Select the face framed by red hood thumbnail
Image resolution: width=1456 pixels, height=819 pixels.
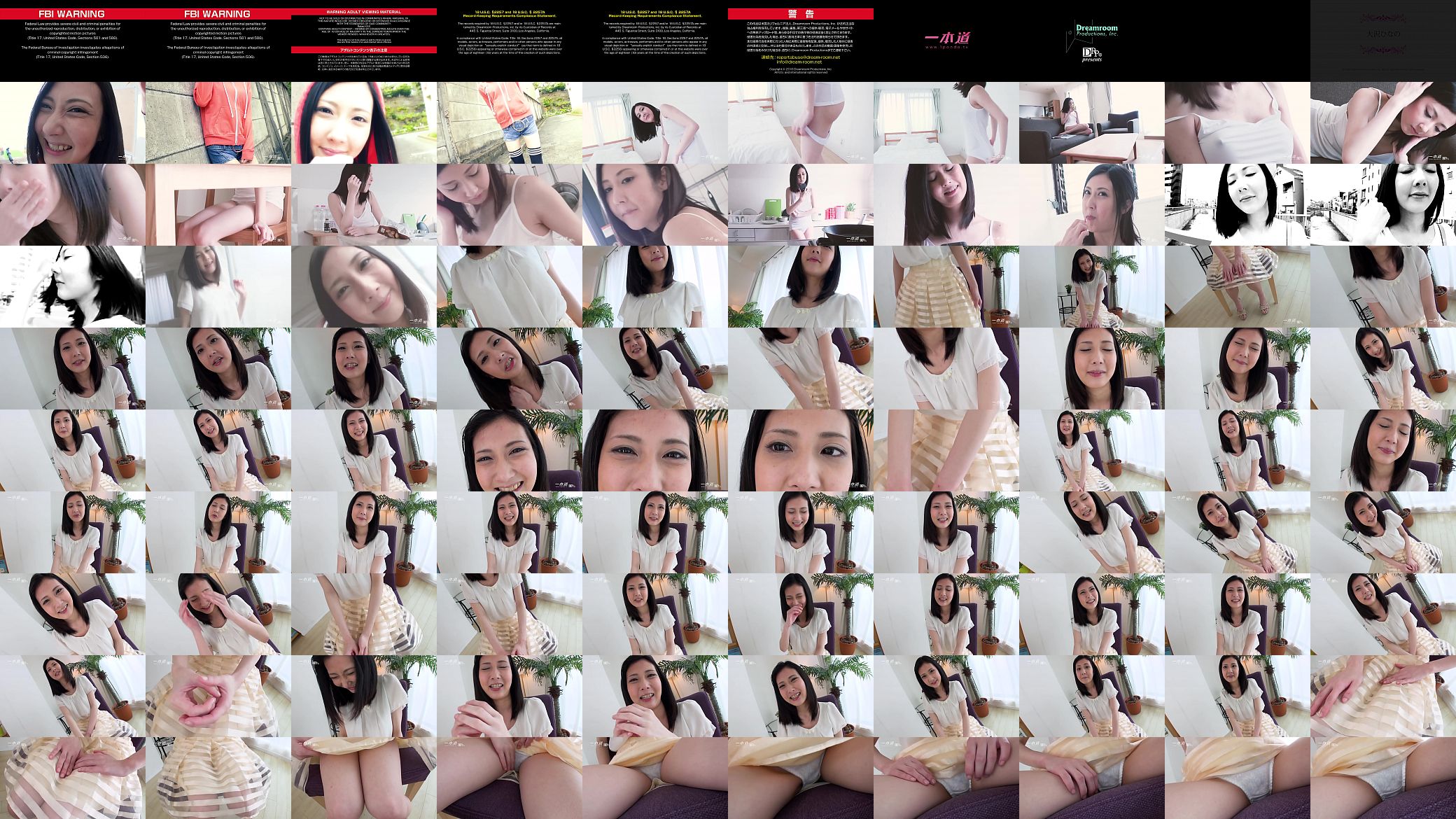364,122
